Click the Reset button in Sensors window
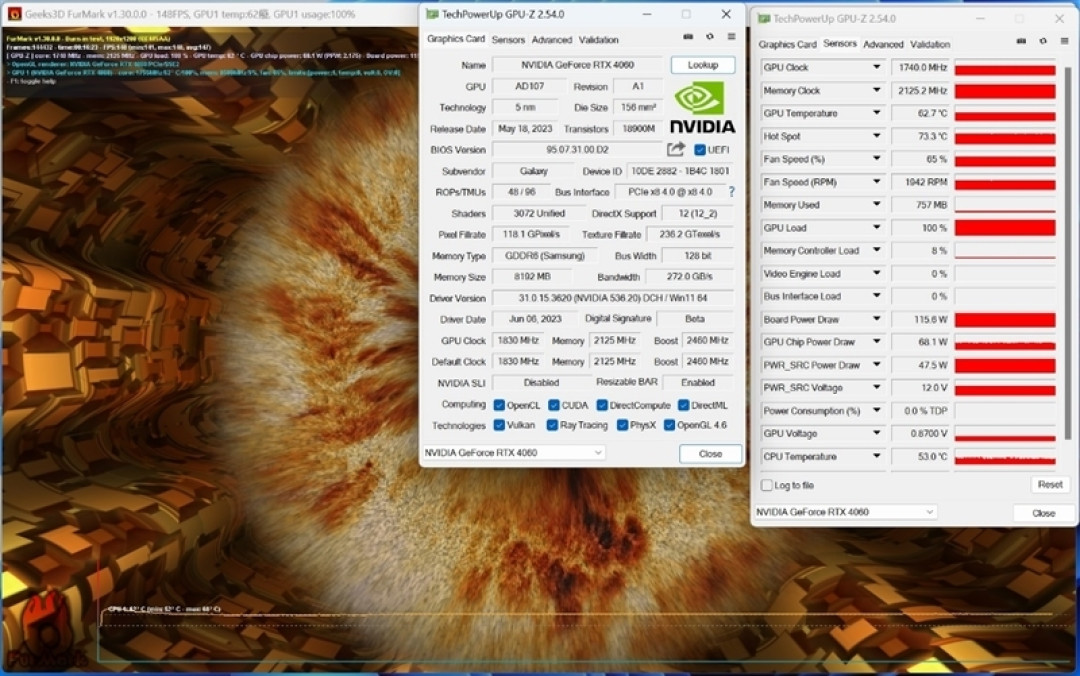 point(1050,484)
